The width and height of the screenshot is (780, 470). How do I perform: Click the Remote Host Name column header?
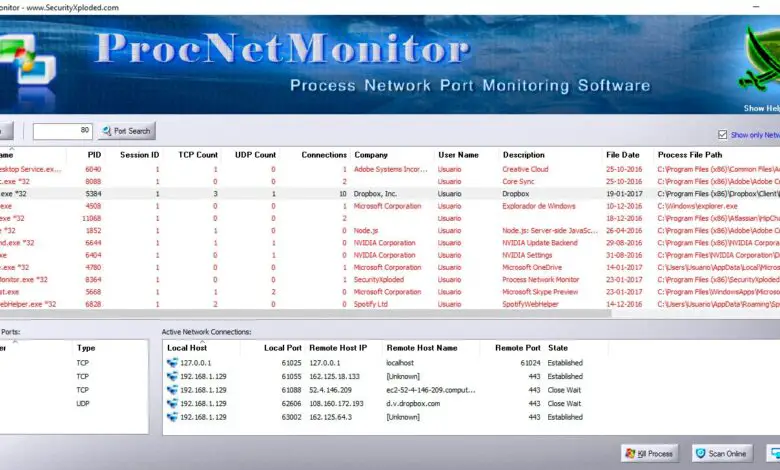tap(422, 348)
